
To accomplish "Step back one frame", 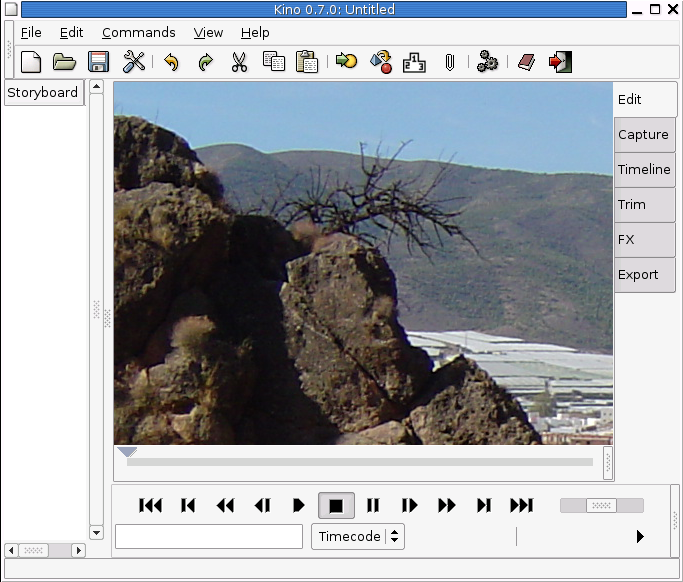I will [x=263, y=506].
